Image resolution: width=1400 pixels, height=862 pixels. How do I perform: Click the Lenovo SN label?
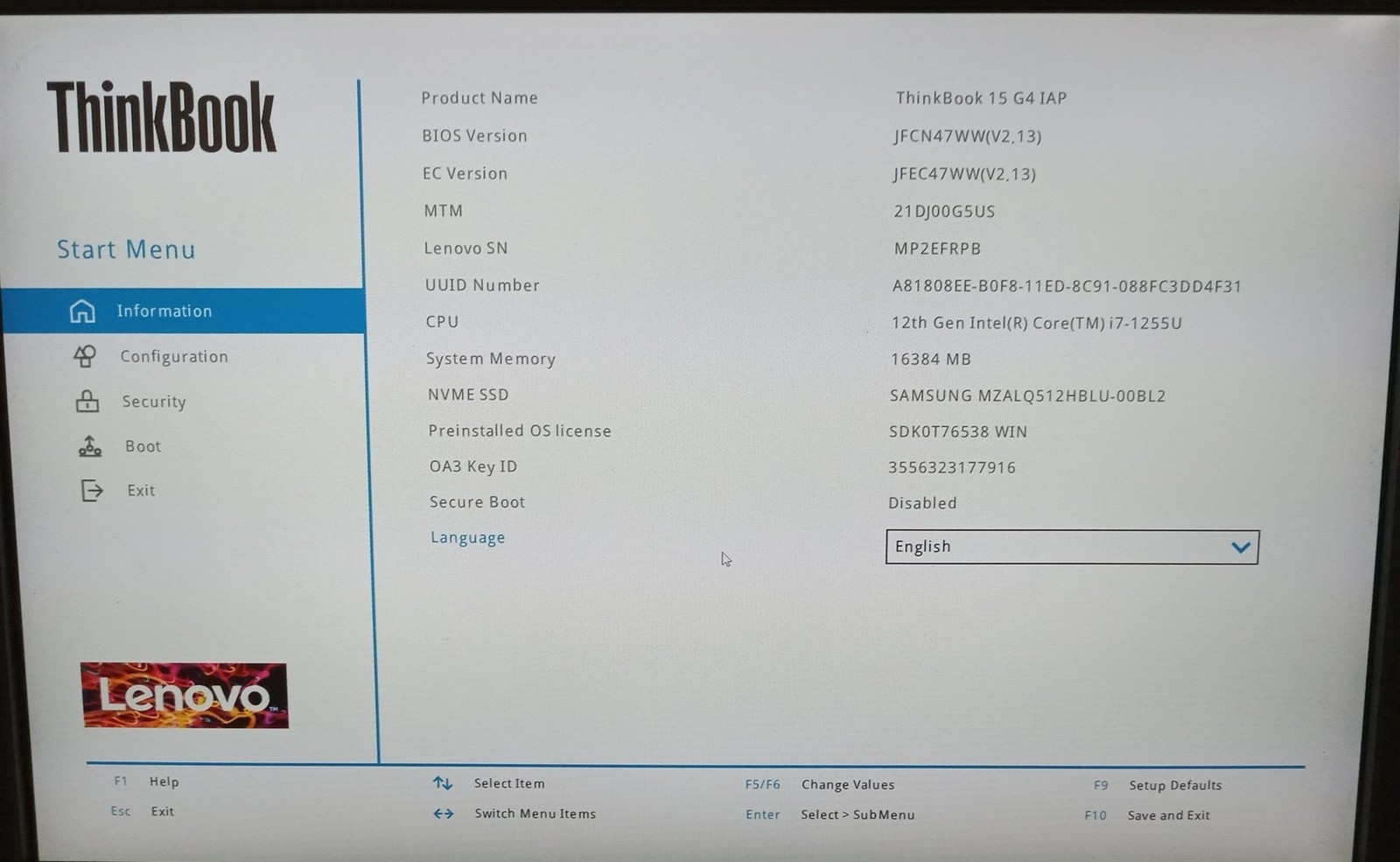pyautogui.click(x=465, y=249)
